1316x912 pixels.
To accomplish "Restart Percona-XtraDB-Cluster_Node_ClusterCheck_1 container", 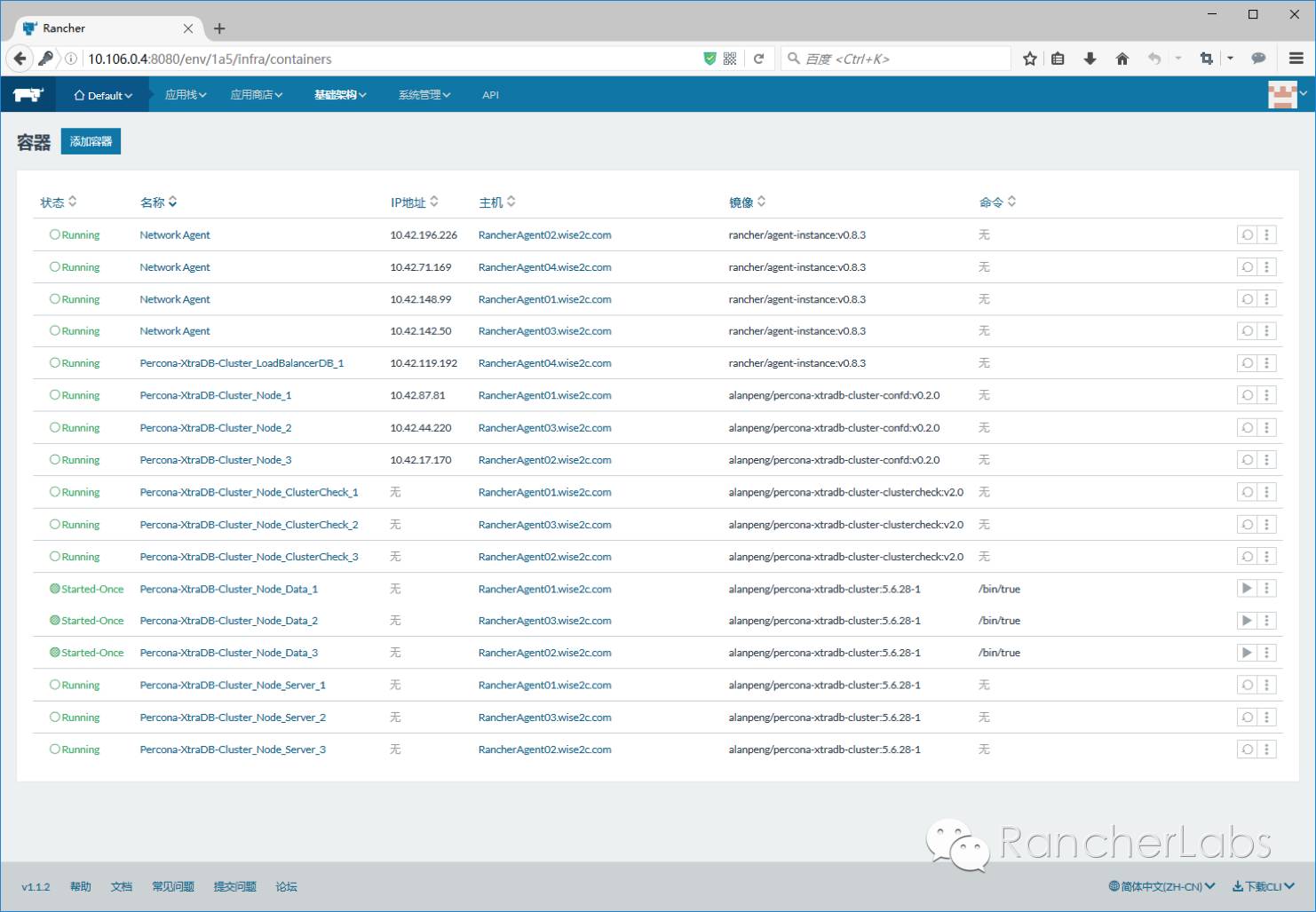I will pos(1247,492).
